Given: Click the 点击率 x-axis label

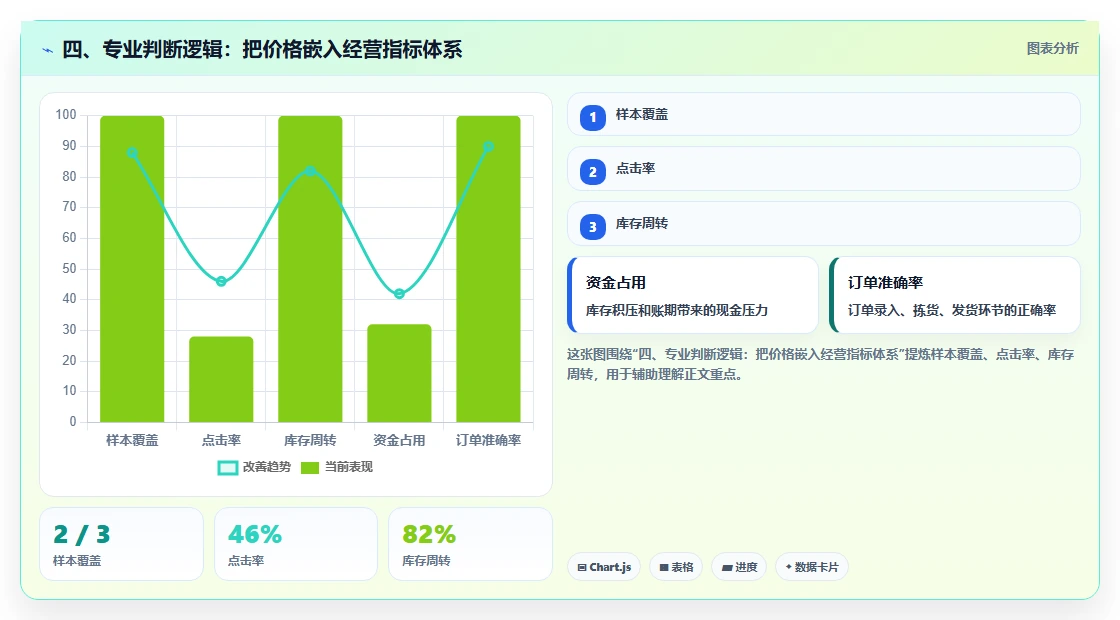Looking at the screenshot, I should (x=221, y=441).
